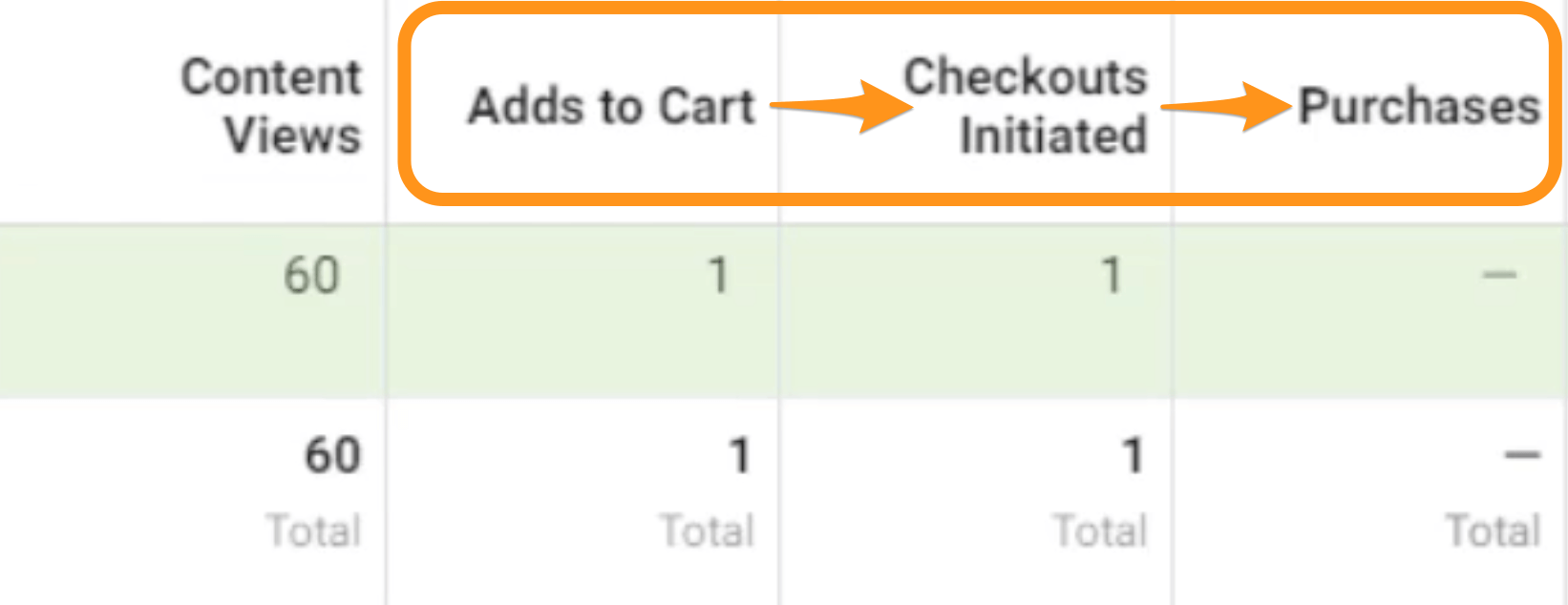Click the arrow from Adds to Cart to Checkouts
Screen dimensions: 1568x605
pyautogui.click(x=840, y=106)
